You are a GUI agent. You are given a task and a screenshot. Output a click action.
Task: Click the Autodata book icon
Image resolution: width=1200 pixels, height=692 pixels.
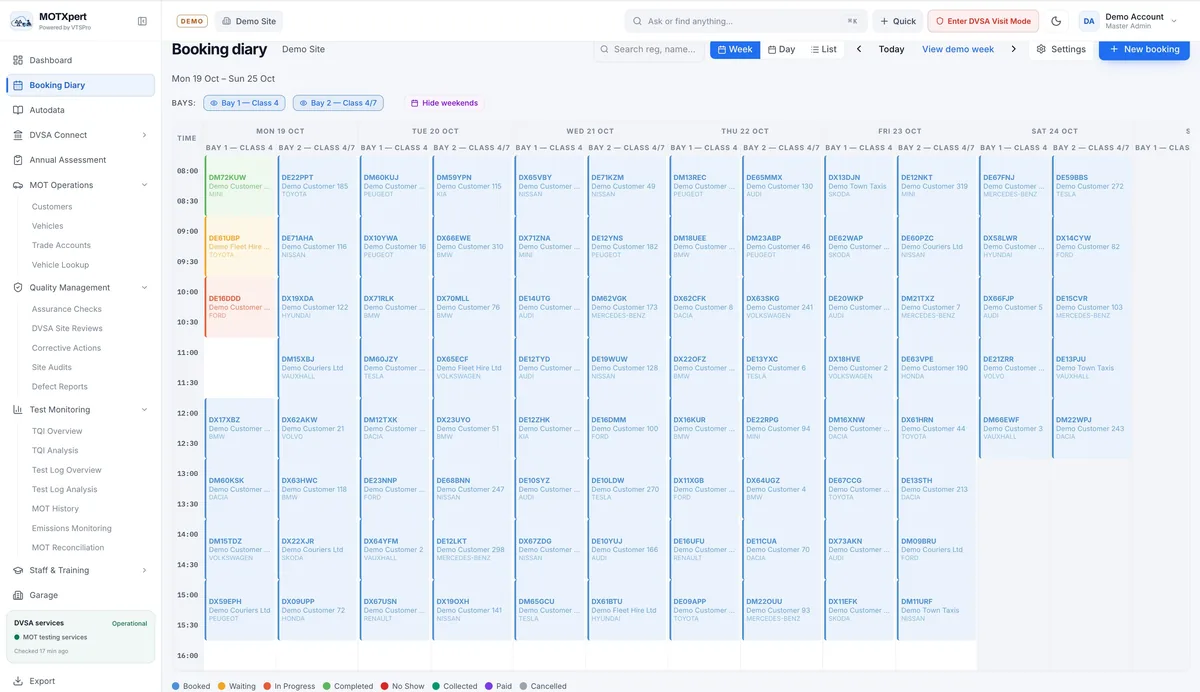[18, 110]
